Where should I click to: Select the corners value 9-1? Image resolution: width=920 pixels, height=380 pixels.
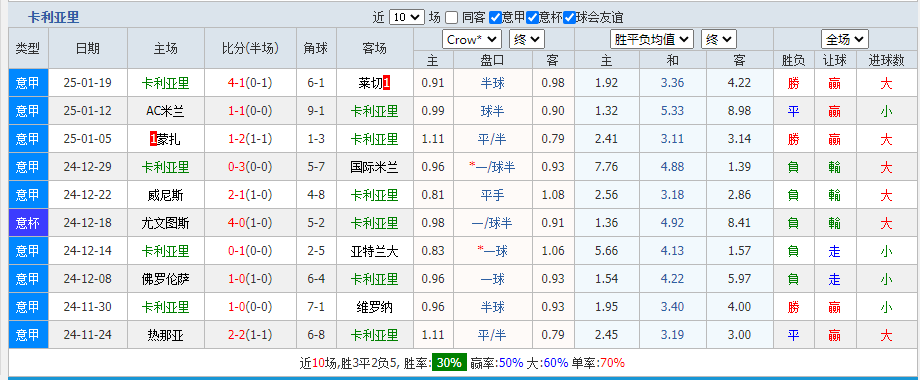tap(316, 111)
